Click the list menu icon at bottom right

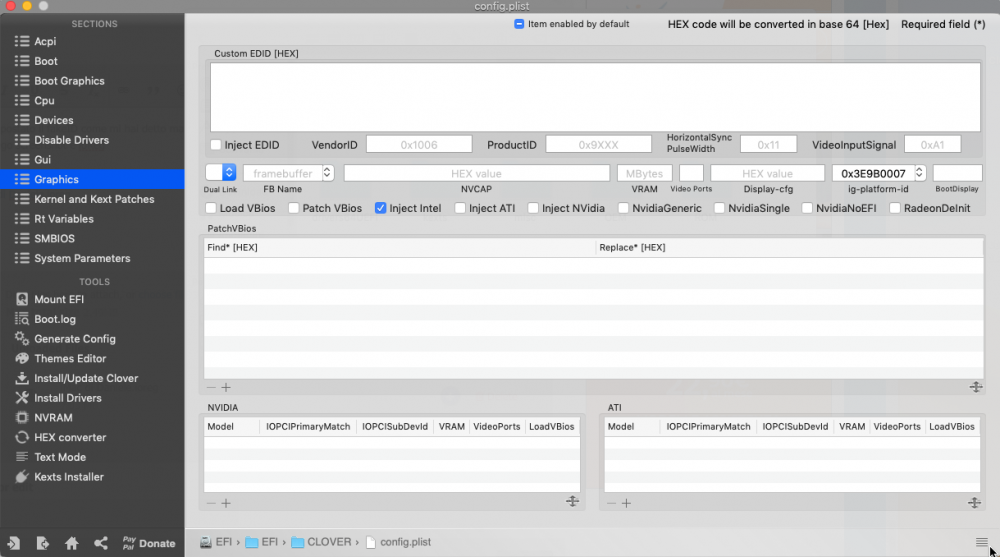tap(982, 542)
